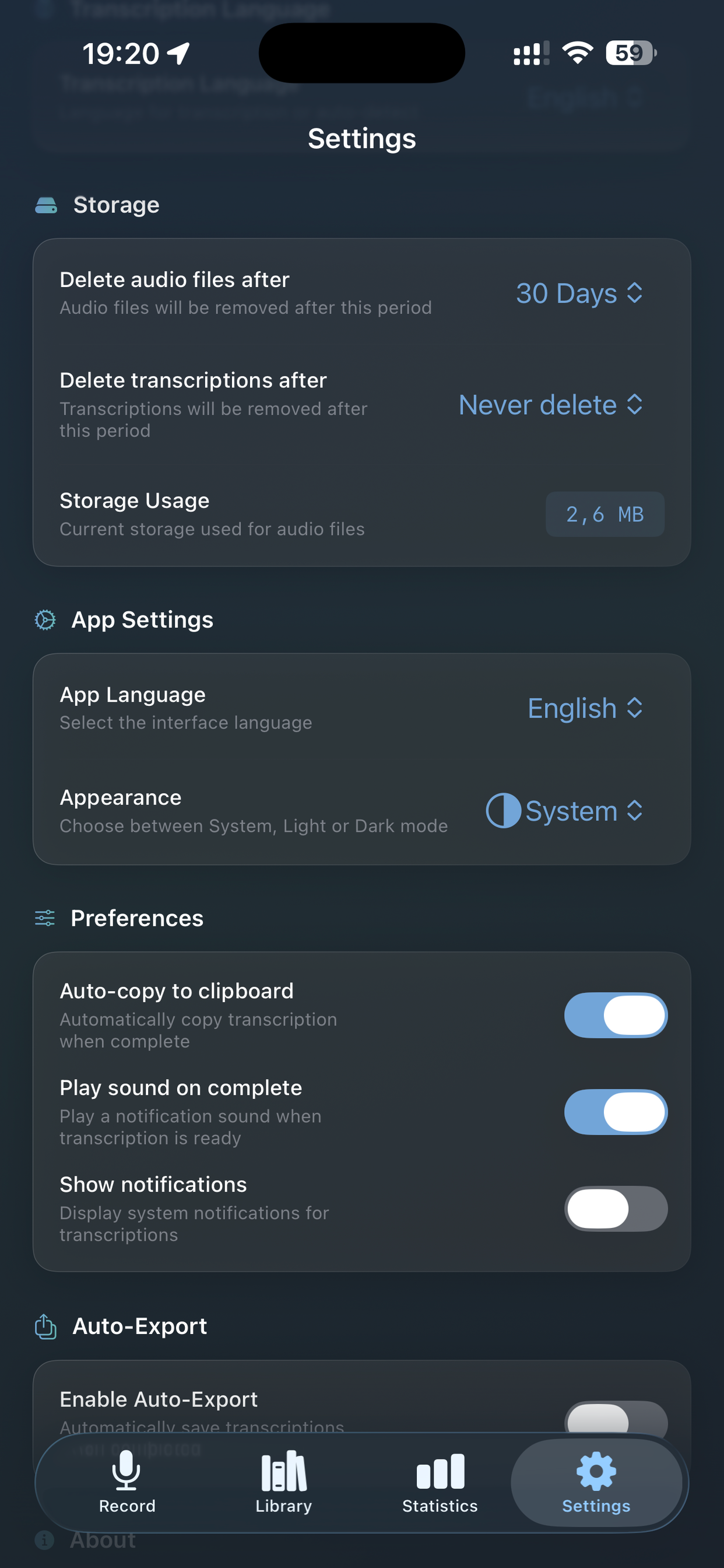Tap the Preferences sliders icon

coord(45,918)
